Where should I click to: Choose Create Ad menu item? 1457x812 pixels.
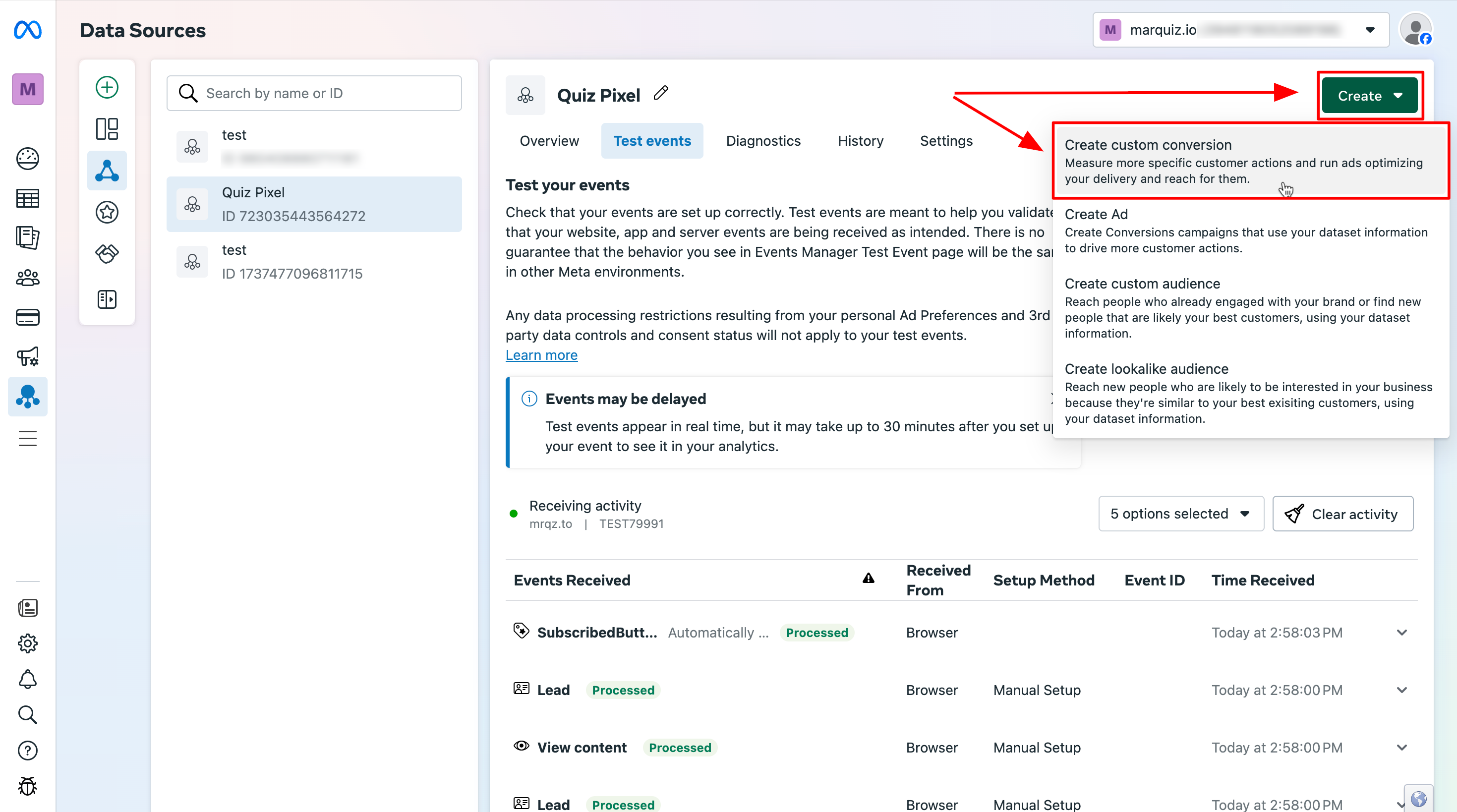[1251, 231]
